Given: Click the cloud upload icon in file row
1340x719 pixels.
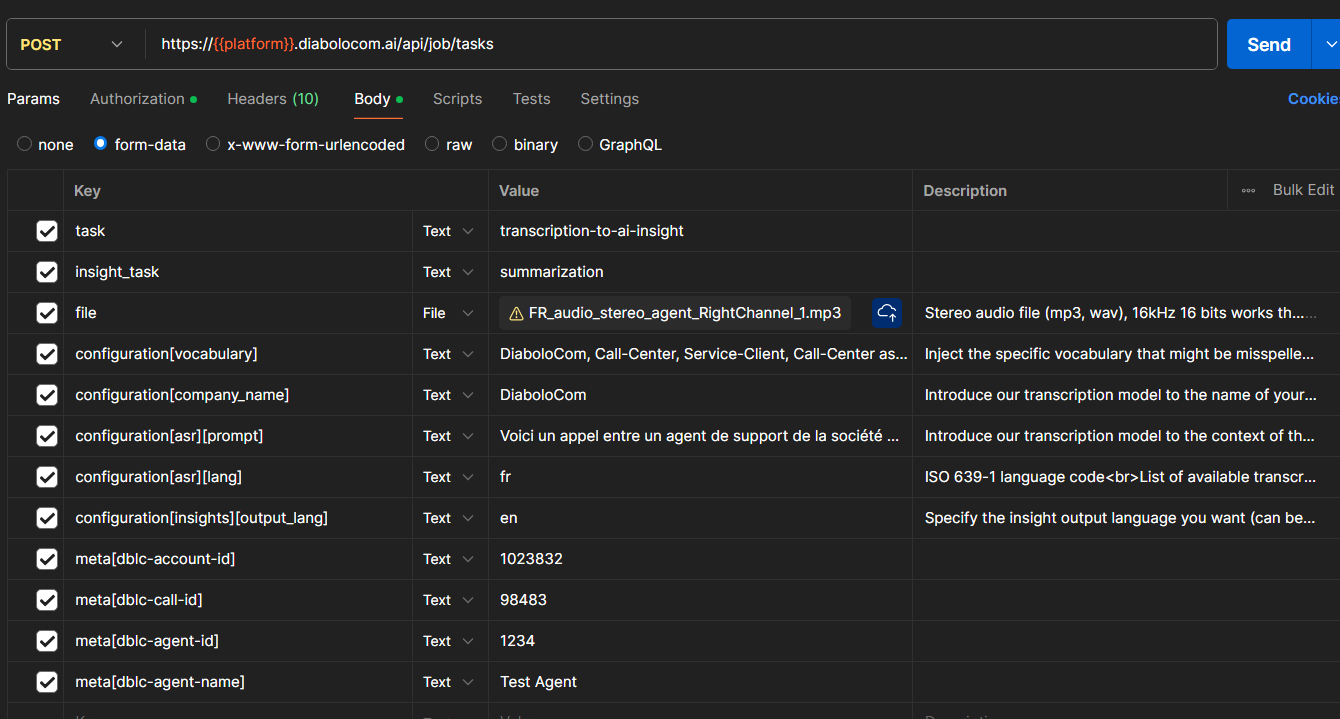Looking at the screenshot, I should click(886, 313).
